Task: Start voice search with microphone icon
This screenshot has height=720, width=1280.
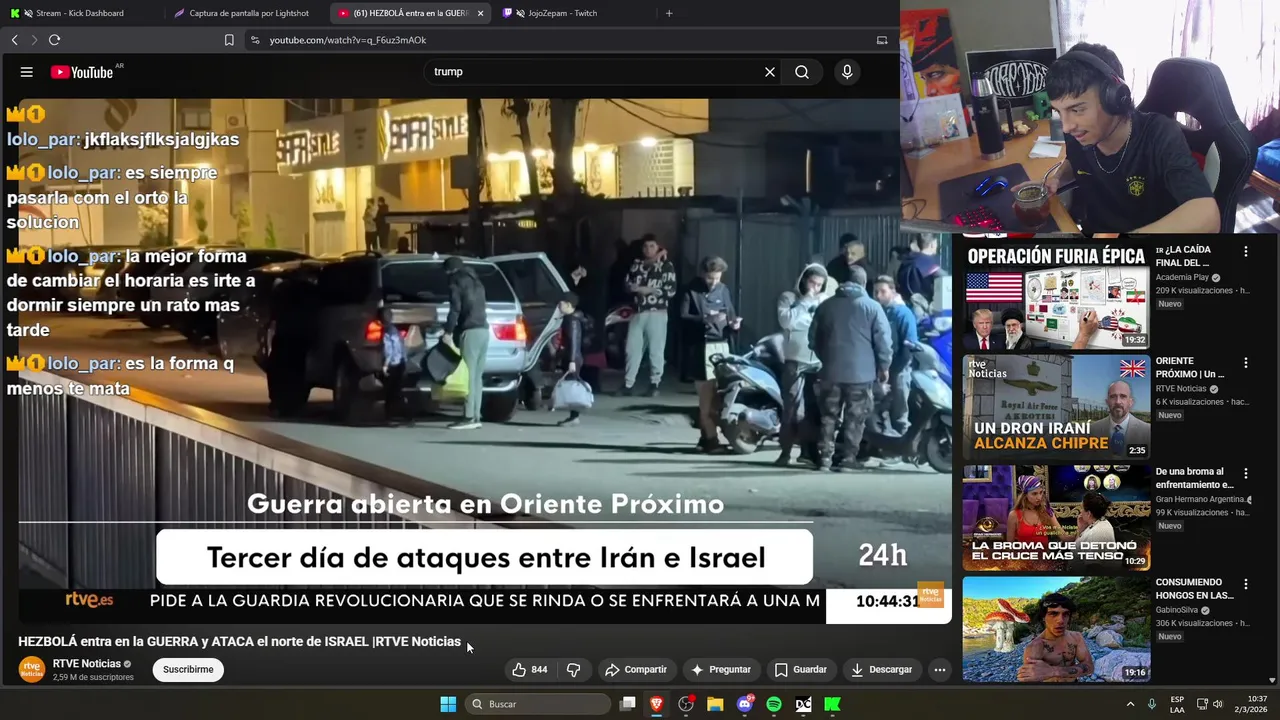Action: (x=847, y=72)
